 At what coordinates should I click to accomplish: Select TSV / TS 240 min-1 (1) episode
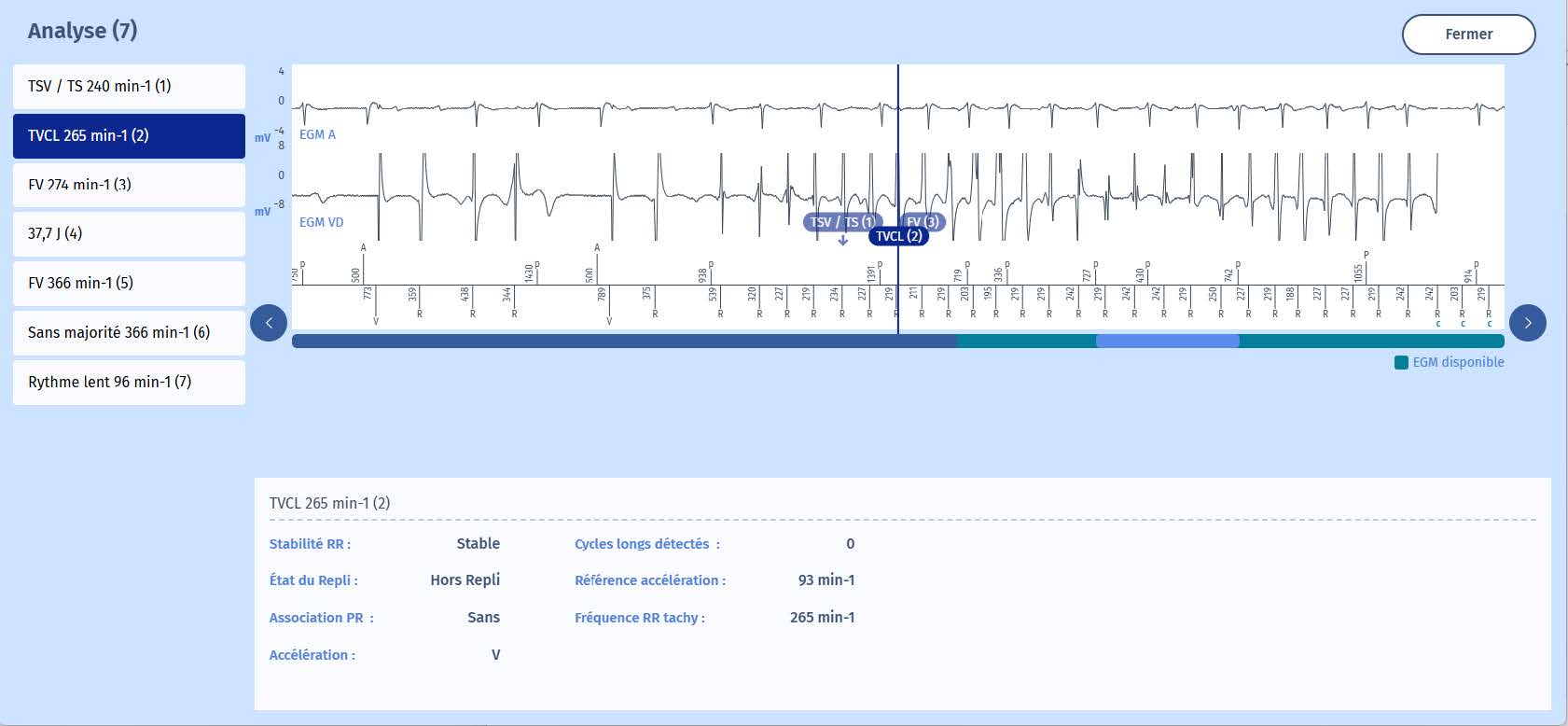pos(129,87)
